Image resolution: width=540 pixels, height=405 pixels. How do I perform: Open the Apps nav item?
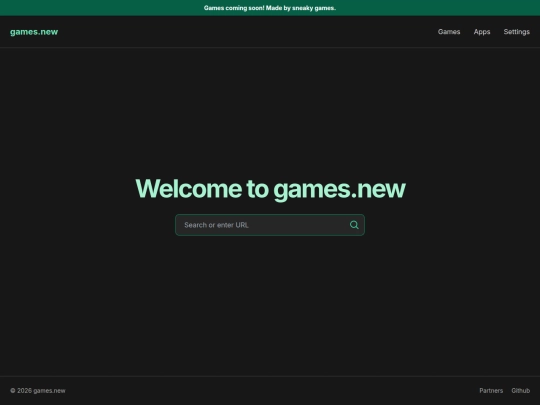(x=482, y=32)
